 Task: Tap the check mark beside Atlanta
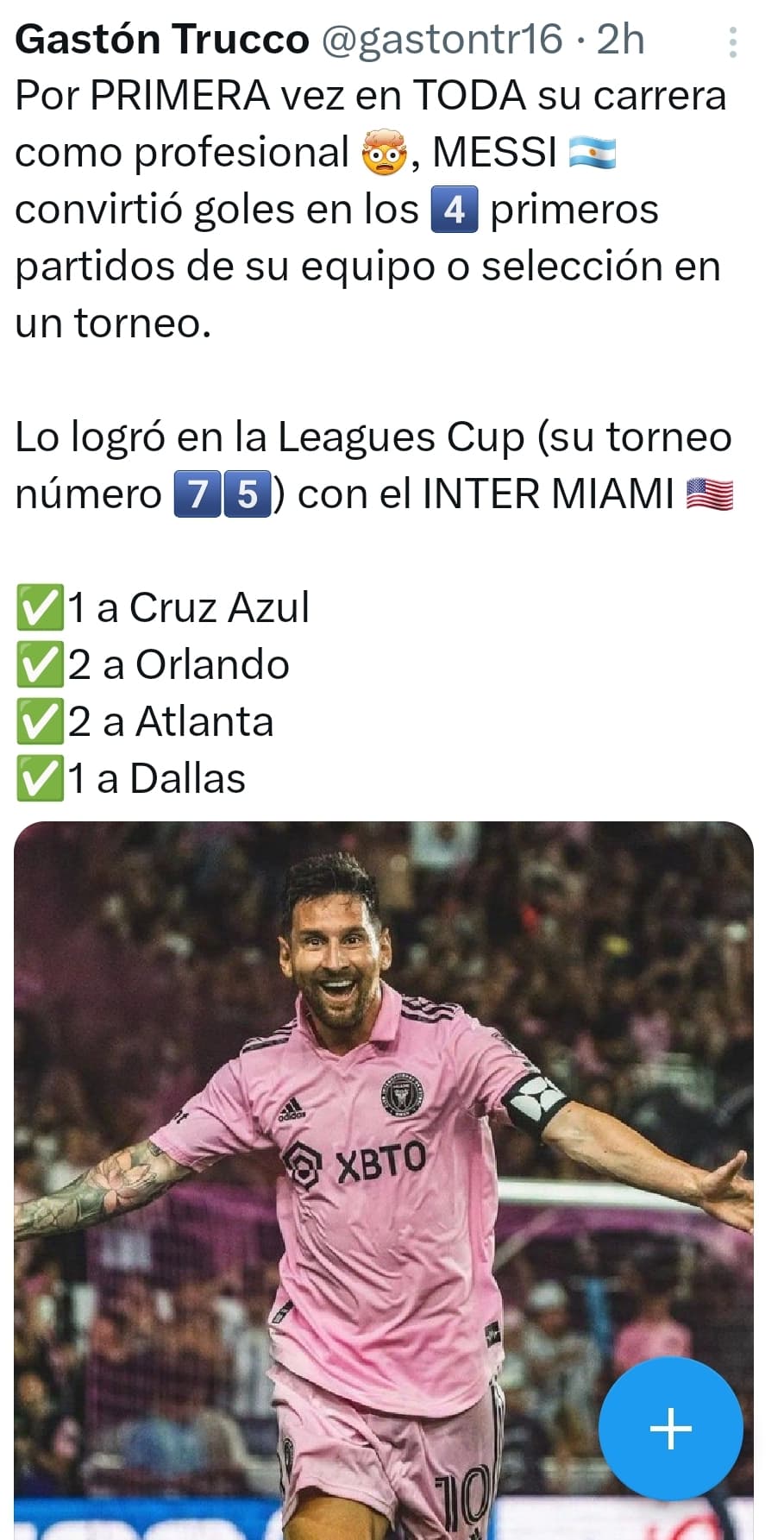click(40, 722)
